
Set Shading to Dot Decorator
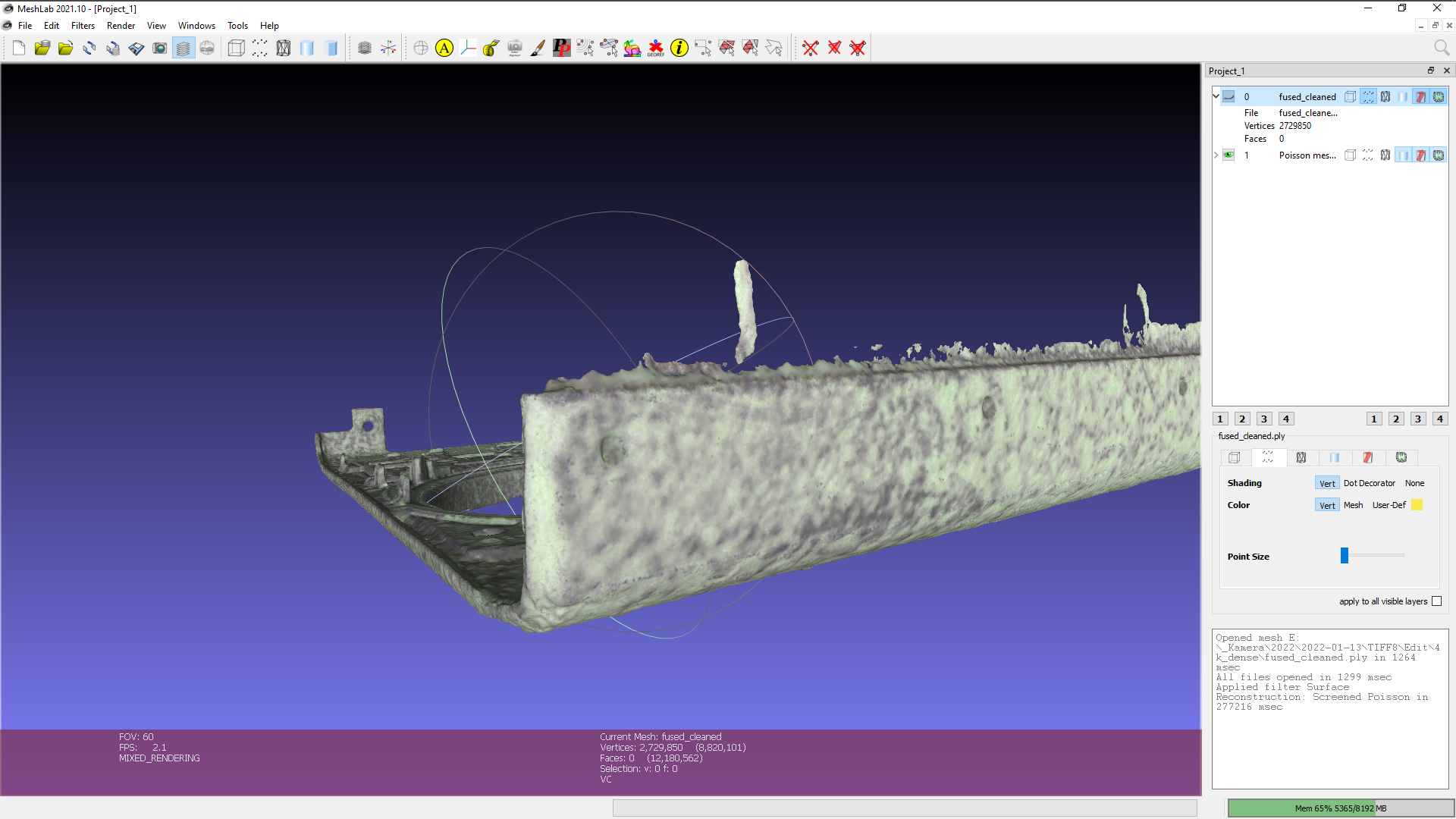point(1369,483)
